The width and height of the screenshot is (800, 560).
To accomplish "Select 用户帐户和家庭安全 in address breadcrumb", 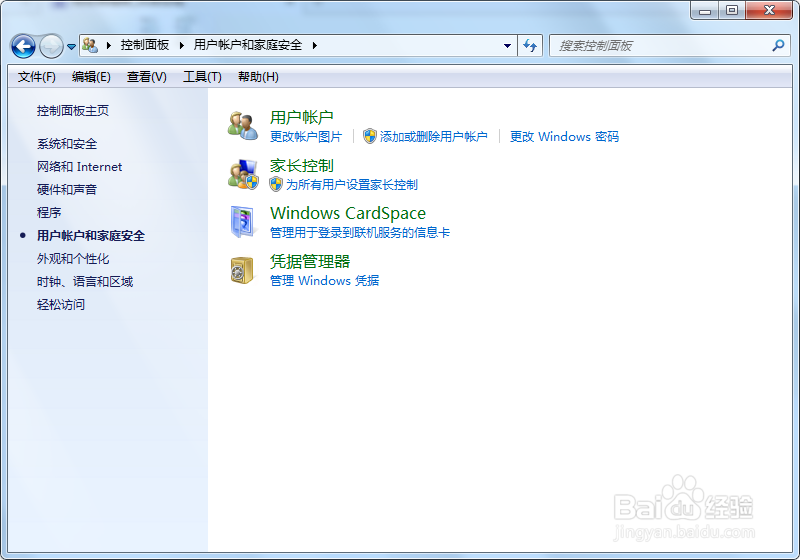I will pos(248,45).
